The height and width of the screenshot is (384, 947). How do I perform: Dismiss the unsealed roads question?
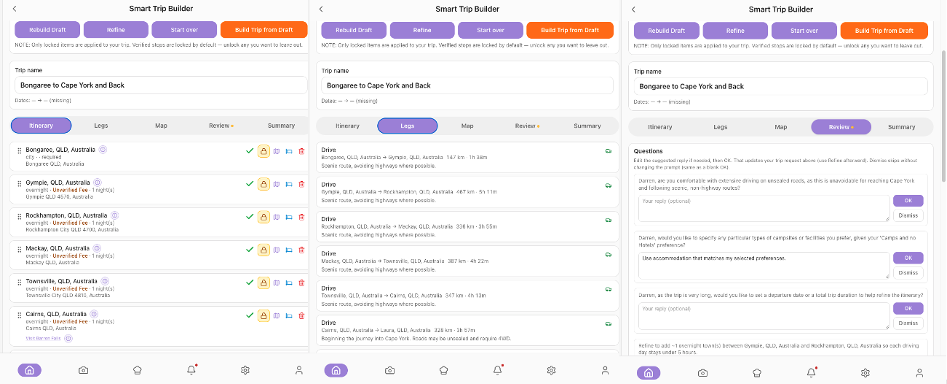(908, 216)
